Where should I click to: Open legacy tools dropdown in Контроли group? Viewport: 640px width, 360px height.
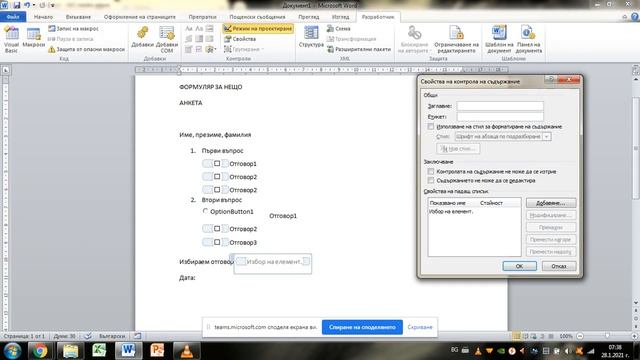coord(211,49)
